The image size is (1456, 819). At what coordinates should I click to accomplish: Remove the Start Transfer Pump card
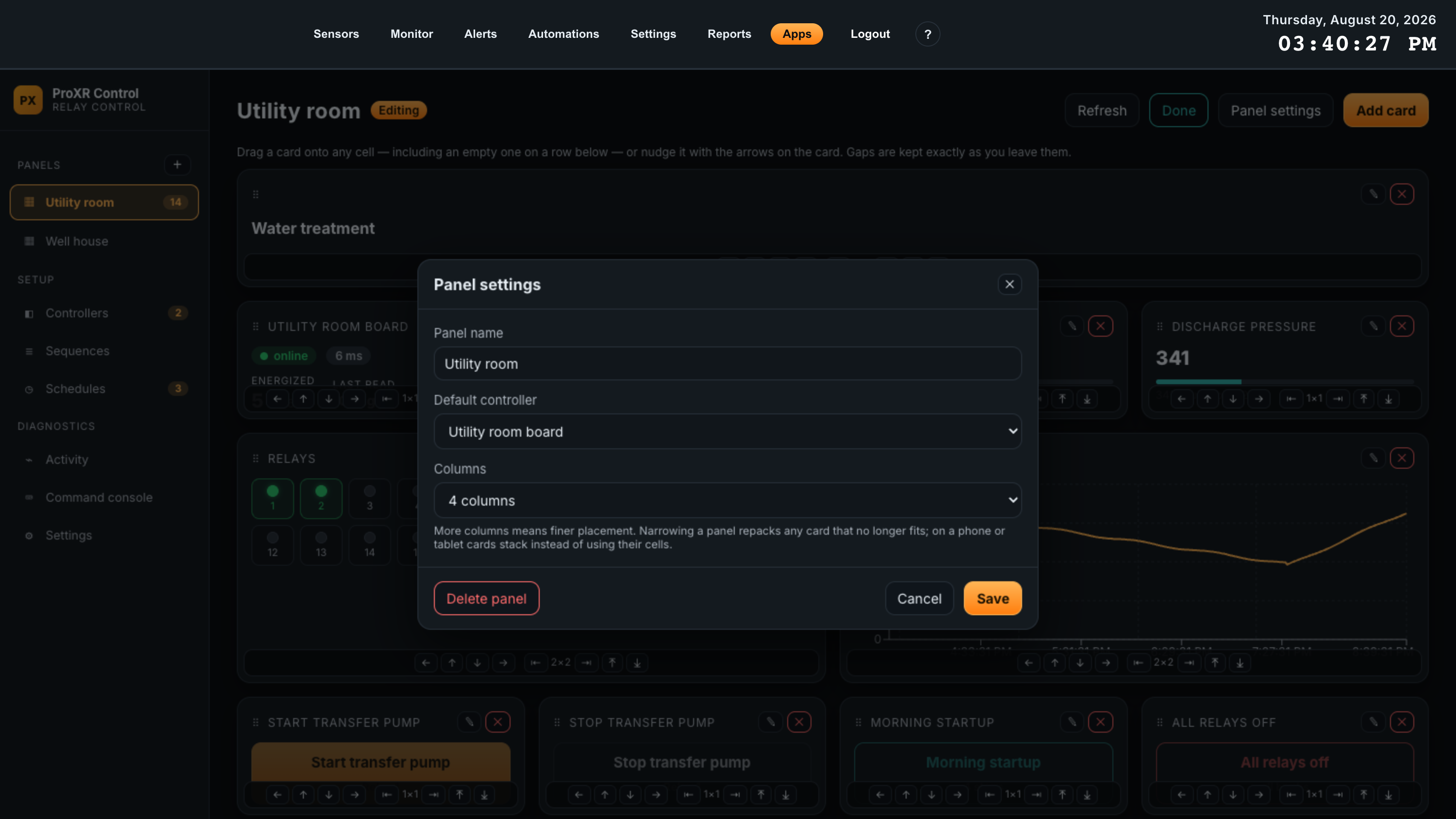click(497, 722)
